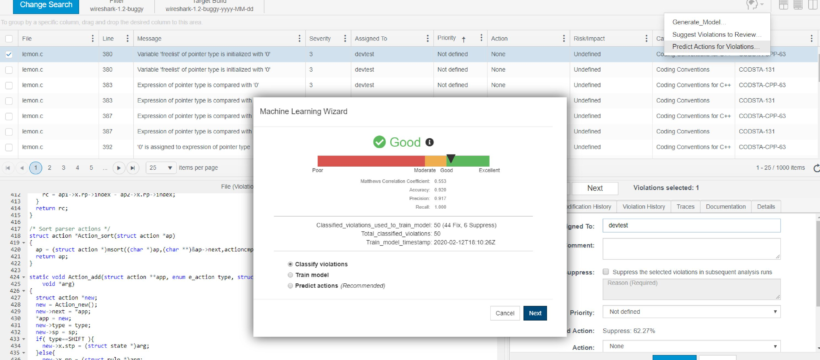The image size is (820, 360).
Task: Open File column options menu
Action: click(x=93, y=38)
